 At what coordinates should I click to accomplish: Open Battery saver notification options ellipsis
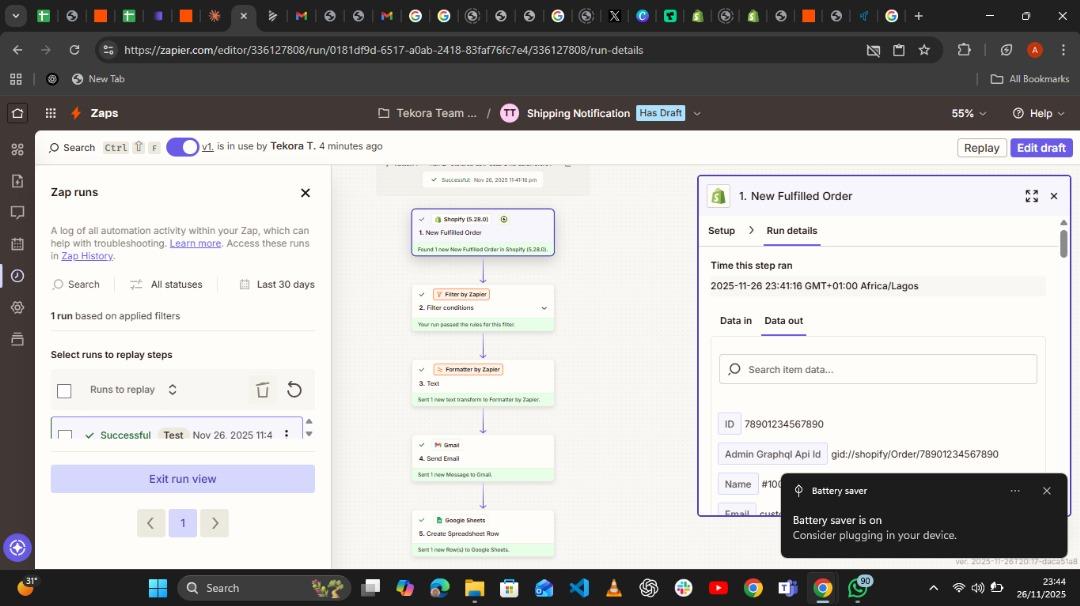(1015, 491)
